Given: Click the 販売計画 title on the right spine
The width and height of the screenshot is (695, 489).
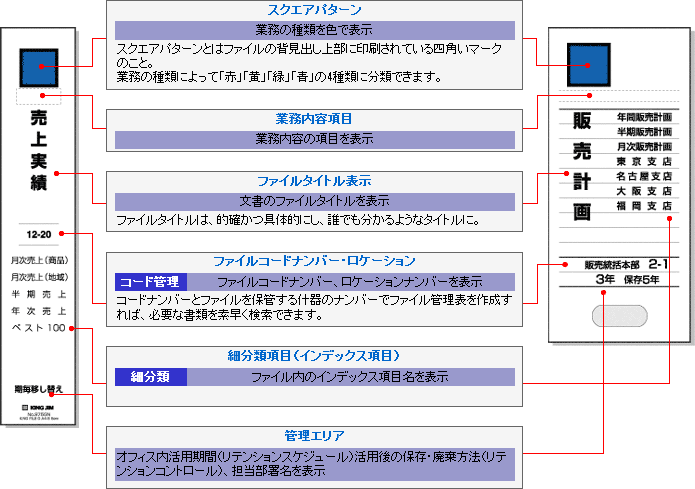Looking at the screenshot, I should 582,166.
